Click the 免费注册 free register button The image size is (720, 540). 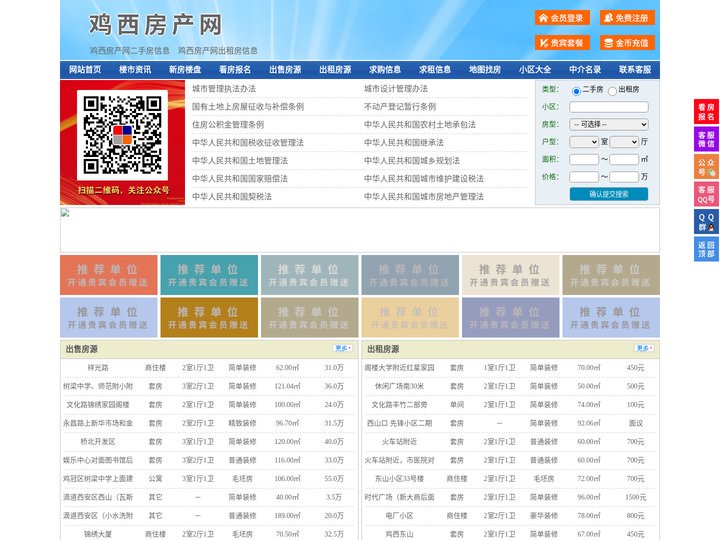click(627, 18)
